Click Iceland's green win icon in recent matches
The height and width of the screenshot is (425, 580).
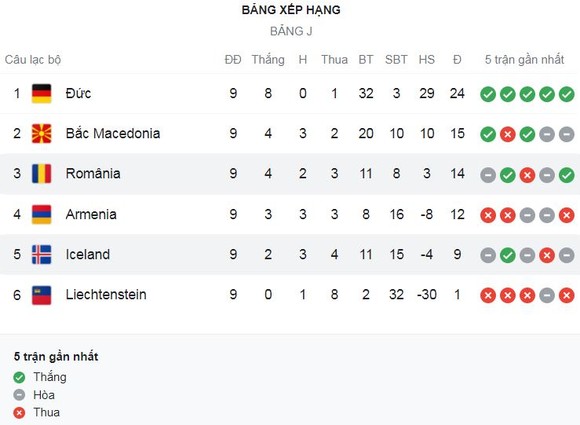pyautogui.click(x=508, y=255)
